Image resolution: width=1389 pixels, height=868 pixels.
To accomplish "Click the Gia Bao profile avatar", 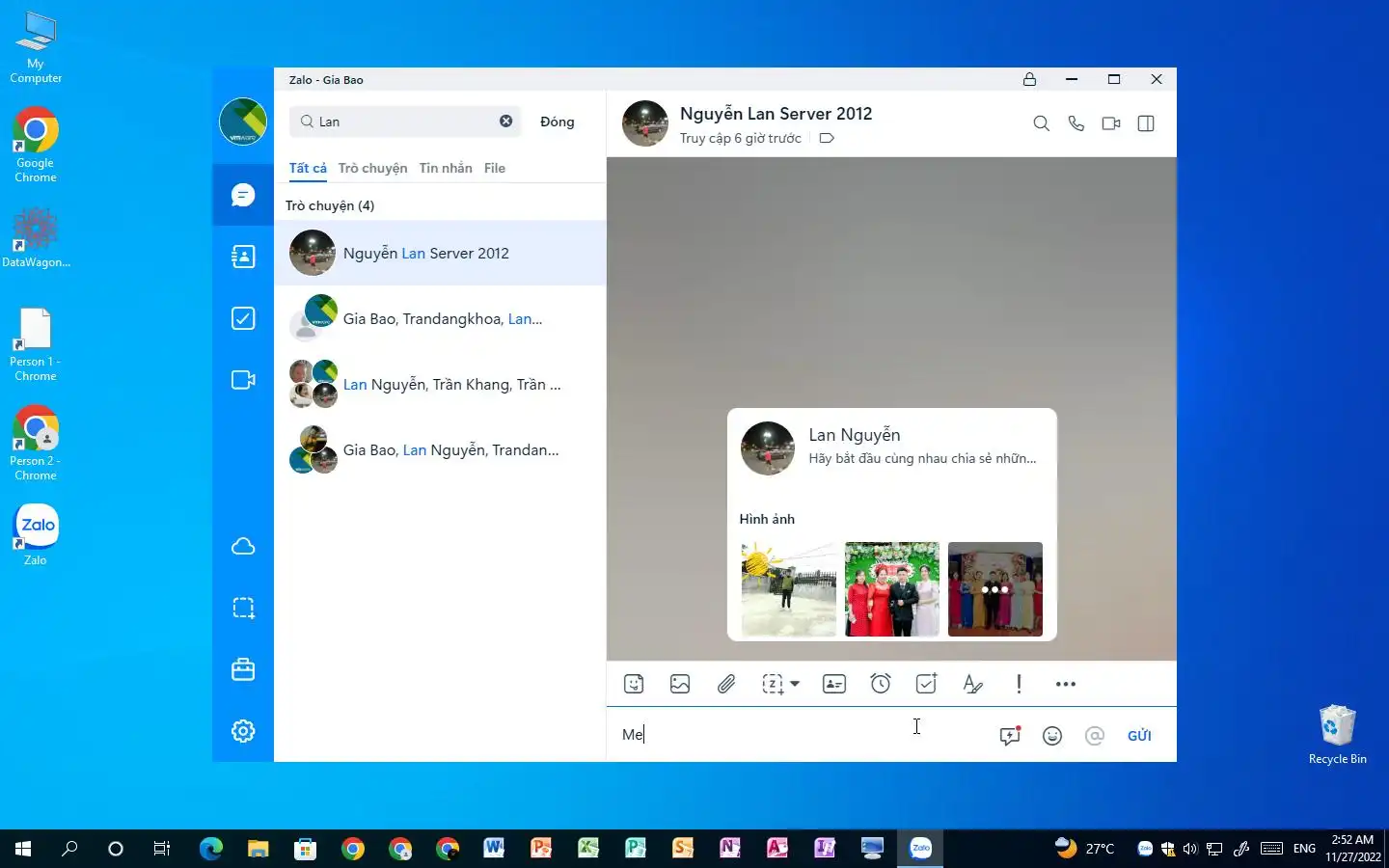I will 243,122.
